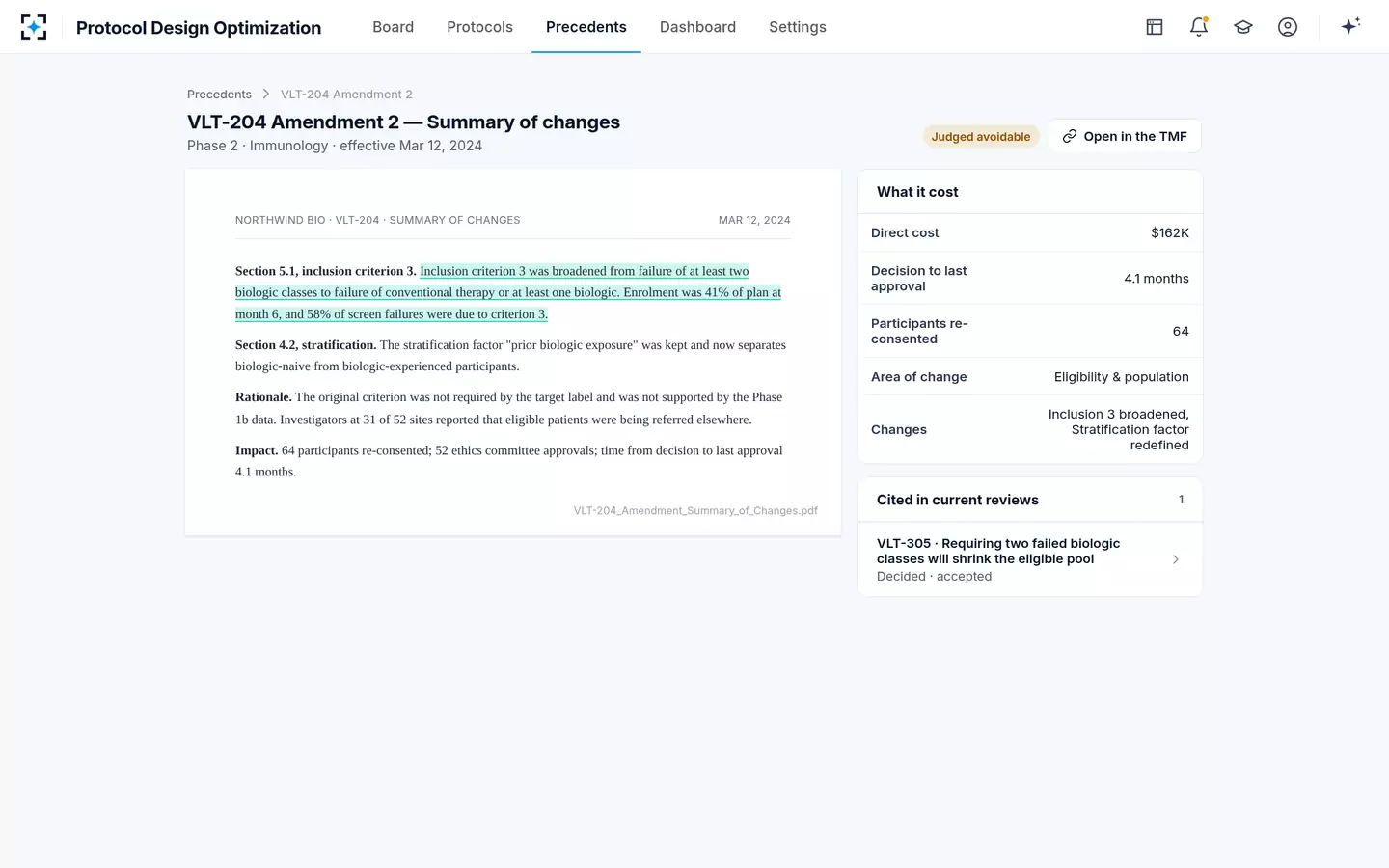Click the Judged avoidable badge

981,137
